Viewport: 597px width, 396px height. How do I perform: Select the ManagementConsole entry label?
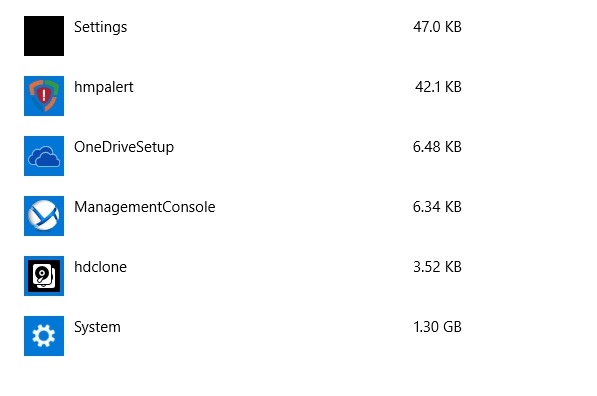tap(145, 207)
